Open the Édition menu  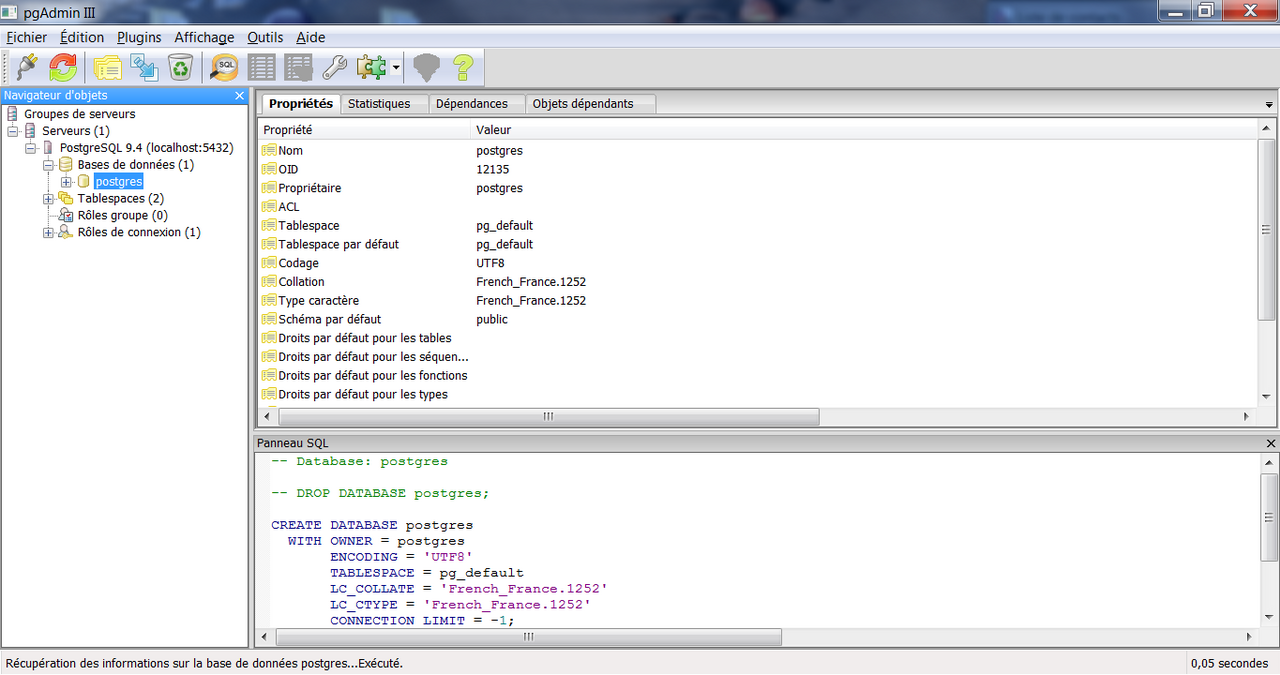pyautogui.click(x=82, y=37)
